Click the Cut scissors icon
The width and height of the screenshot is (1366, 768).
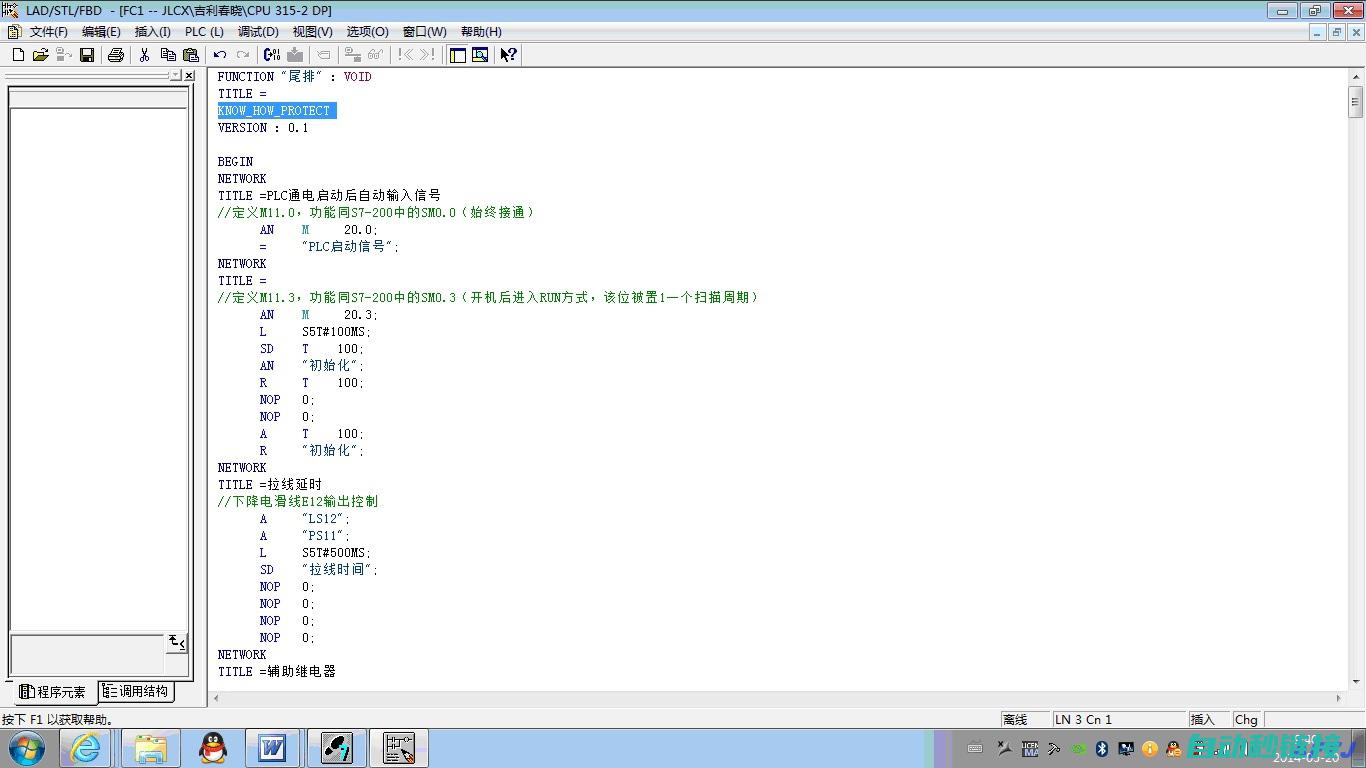(x=144, y=55)
